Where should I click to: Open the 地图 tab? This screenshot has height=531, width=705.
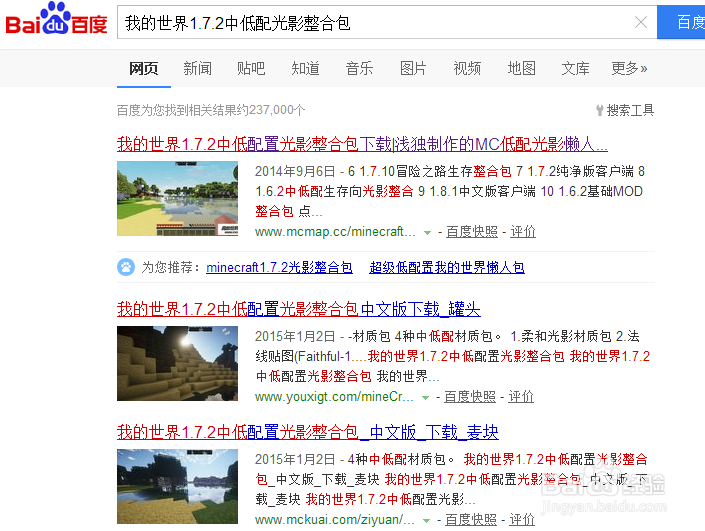522,68
